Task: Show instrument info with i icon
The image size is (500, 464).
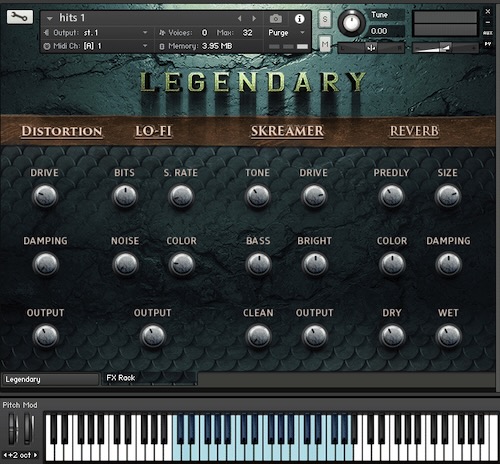Action: [x=299, y=19]
